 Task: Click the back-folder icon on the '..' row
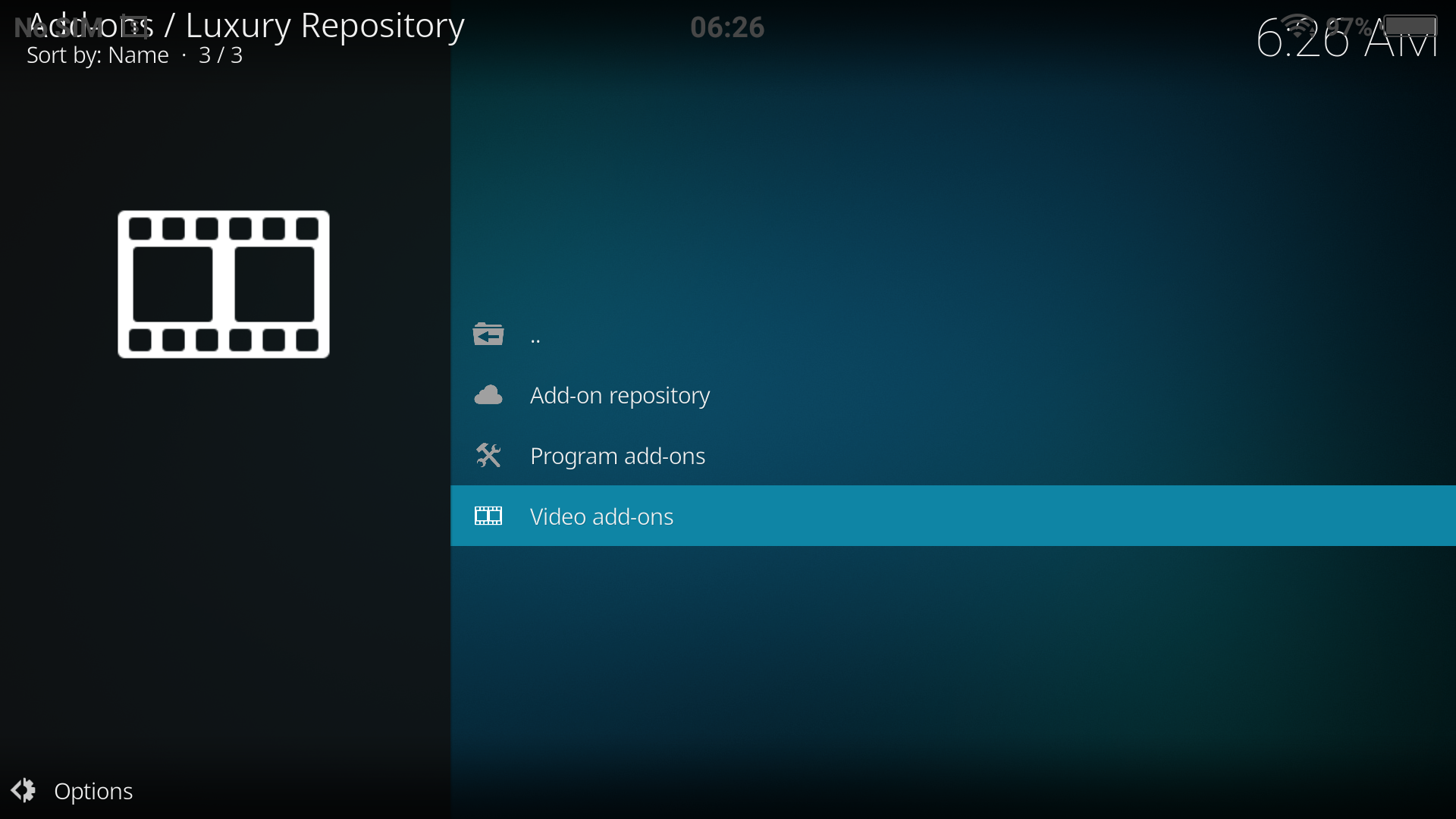[x=488, y=334]
